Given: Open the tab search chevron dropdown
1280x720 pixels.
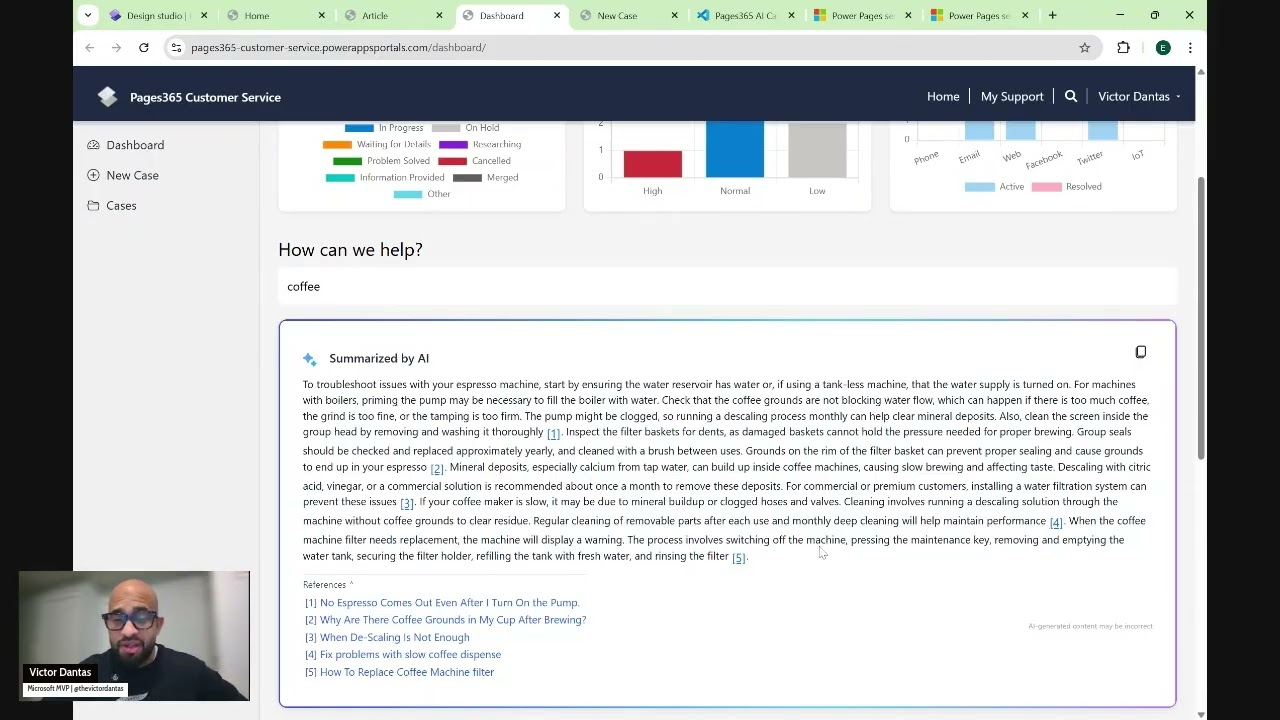Looking at the screenshot, I should [x=88, y=15].
